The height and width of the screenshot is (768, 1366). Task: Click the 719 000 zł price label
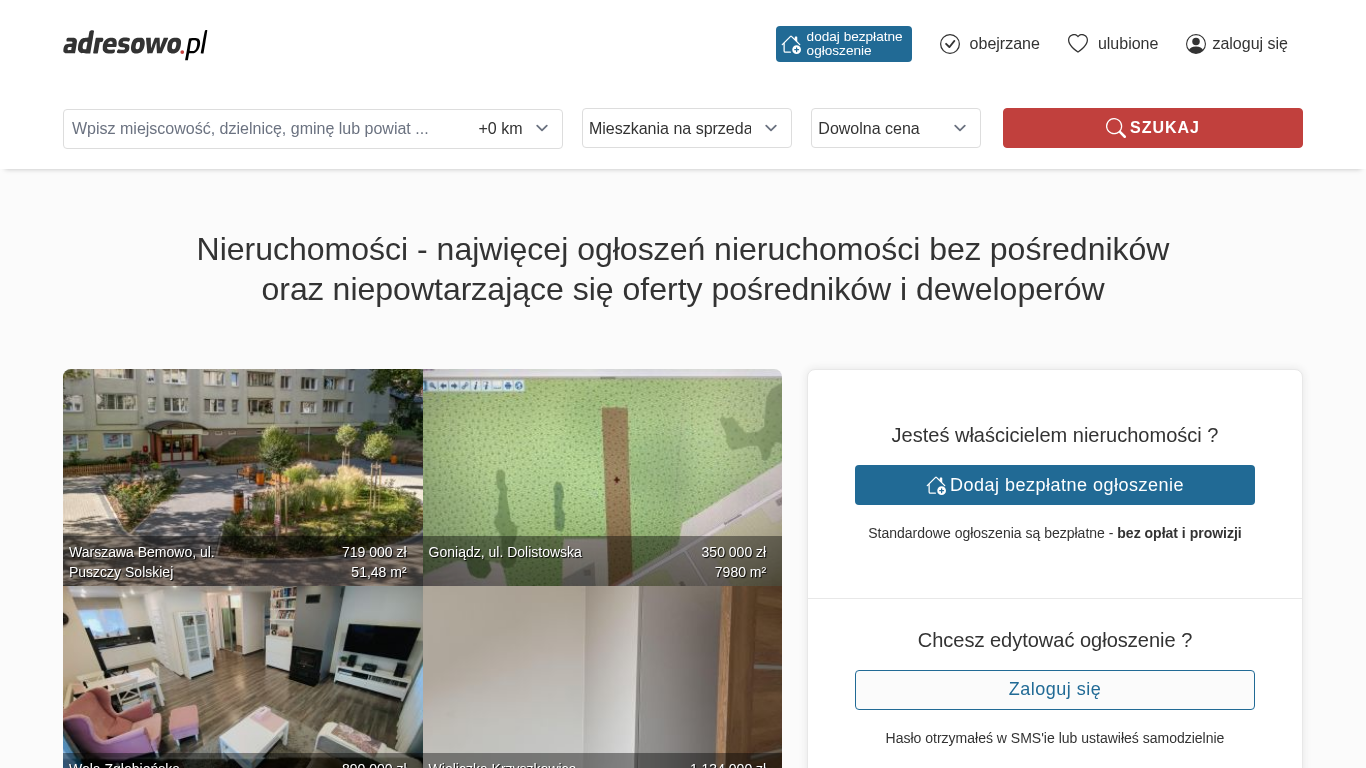click(x=374, y=552)
